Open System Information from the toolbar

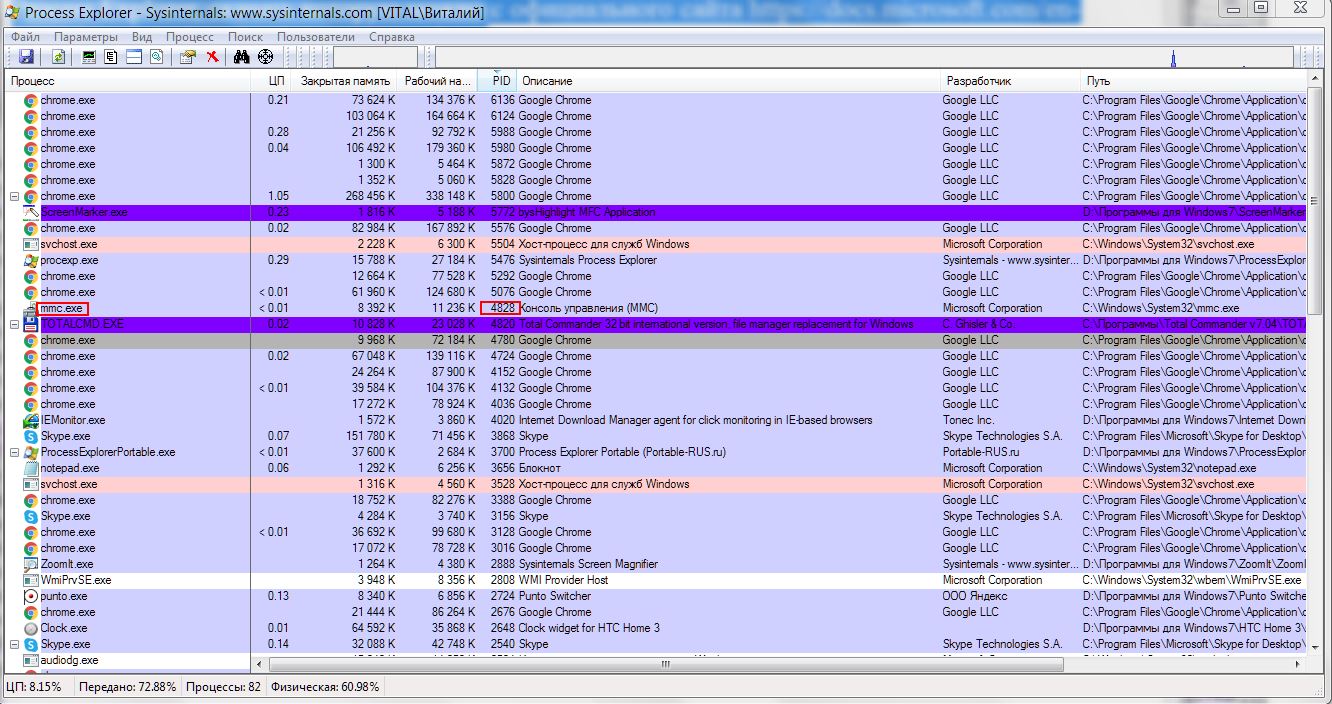[x=89, y=57]
